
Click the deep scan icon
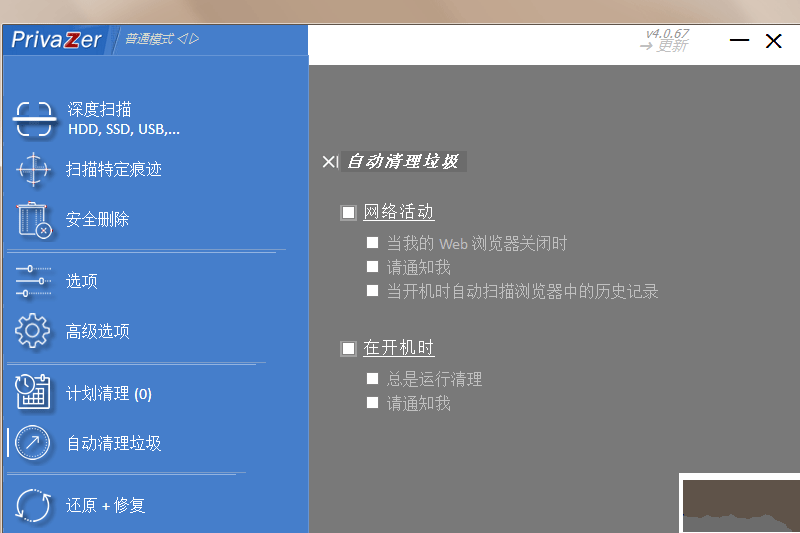coord(34,119)
